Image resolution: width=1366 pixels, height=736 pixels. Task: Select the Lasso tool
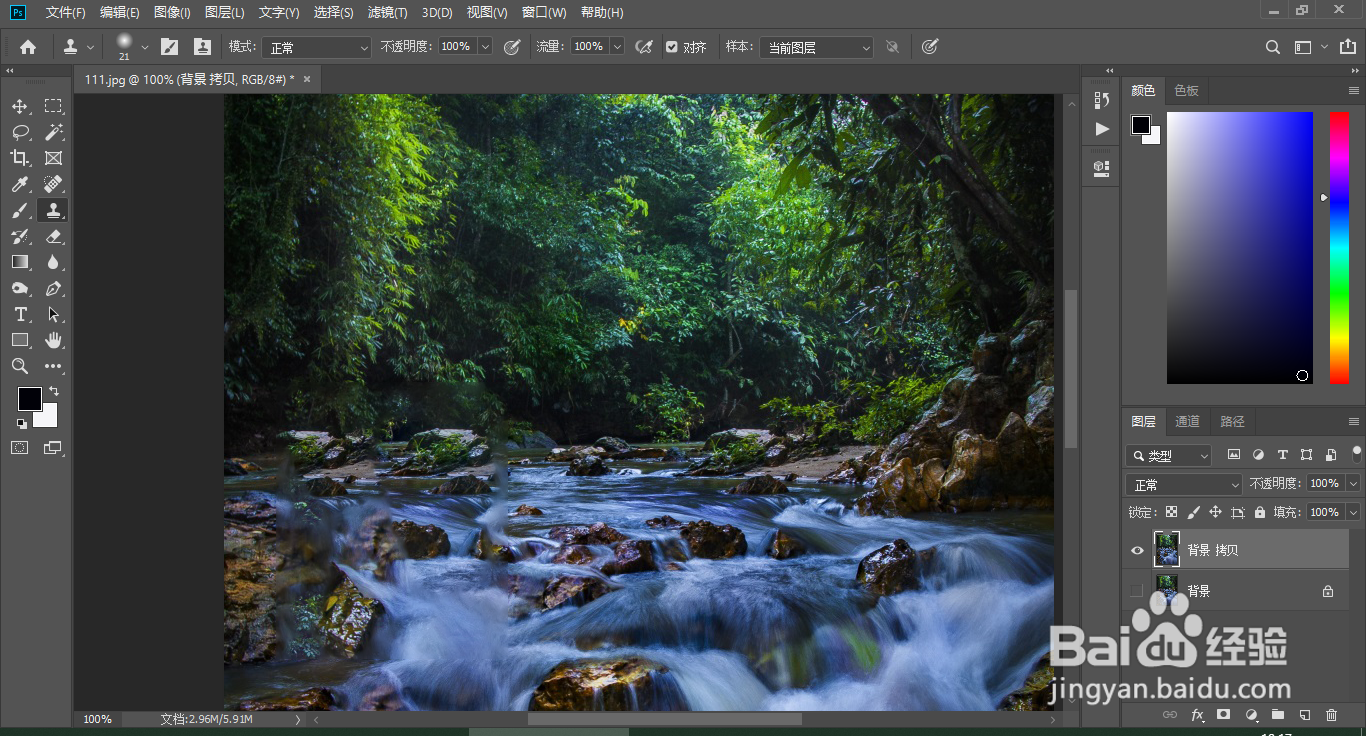click(x=20, y=132)
